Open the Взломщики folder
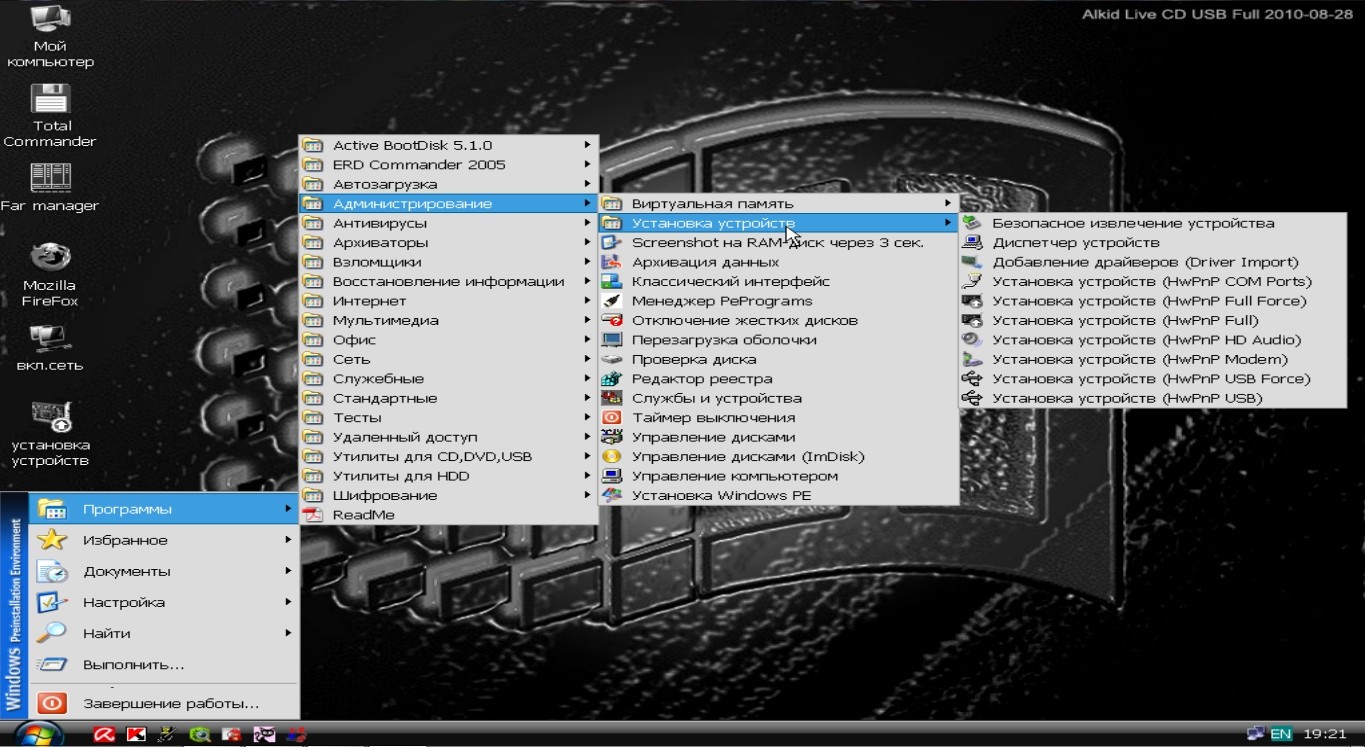The height and width of the screenshot is (747, 1365). (x=449, y=262)
